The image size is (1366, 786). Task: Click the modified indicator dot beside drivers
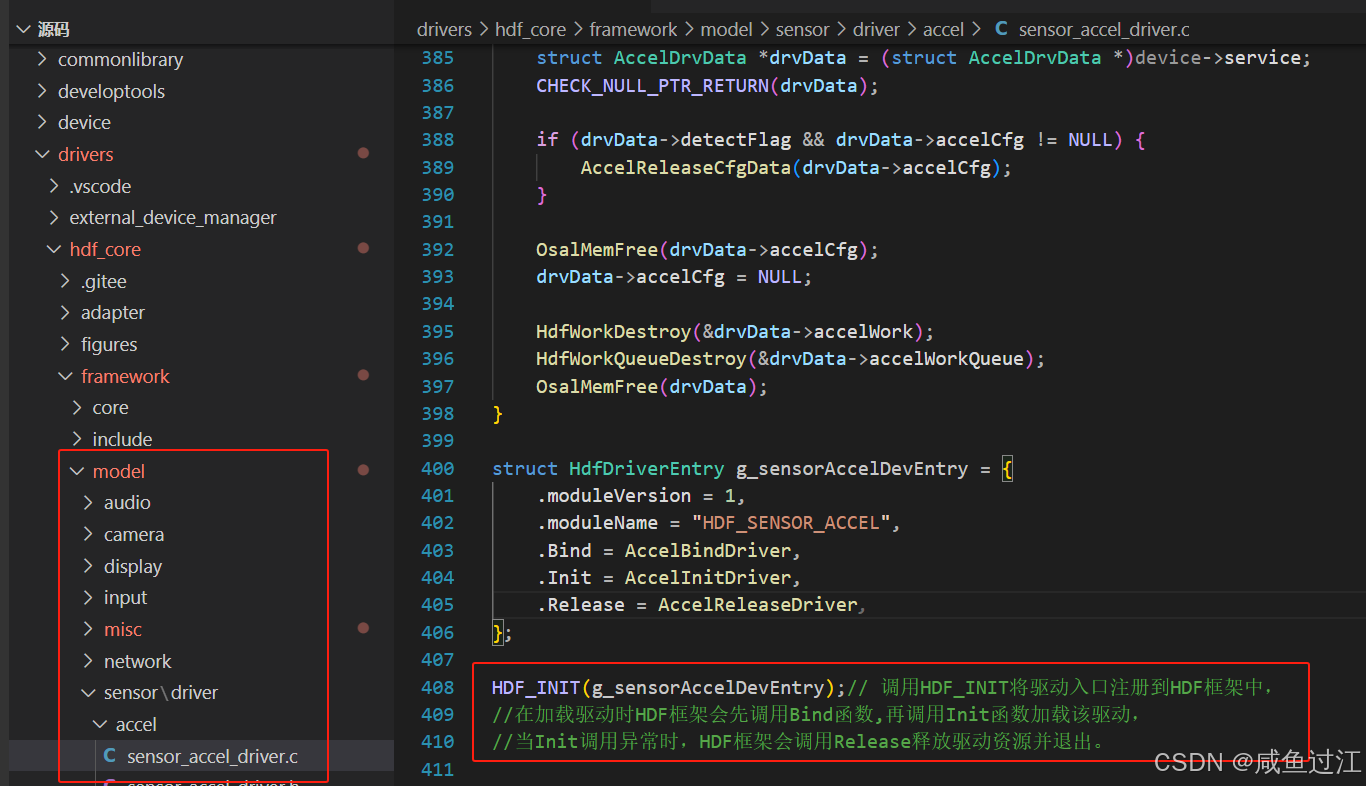(362, 154)
